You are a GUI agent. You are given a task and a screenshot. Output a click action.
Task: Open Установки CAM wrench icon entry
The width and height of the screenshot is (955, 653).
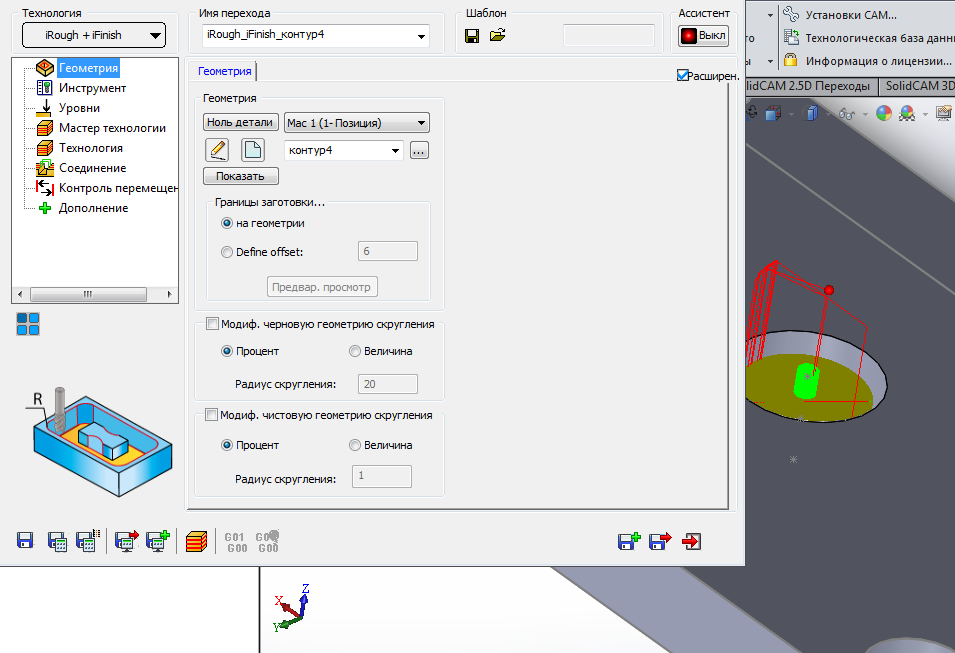(x=840, y=15)
